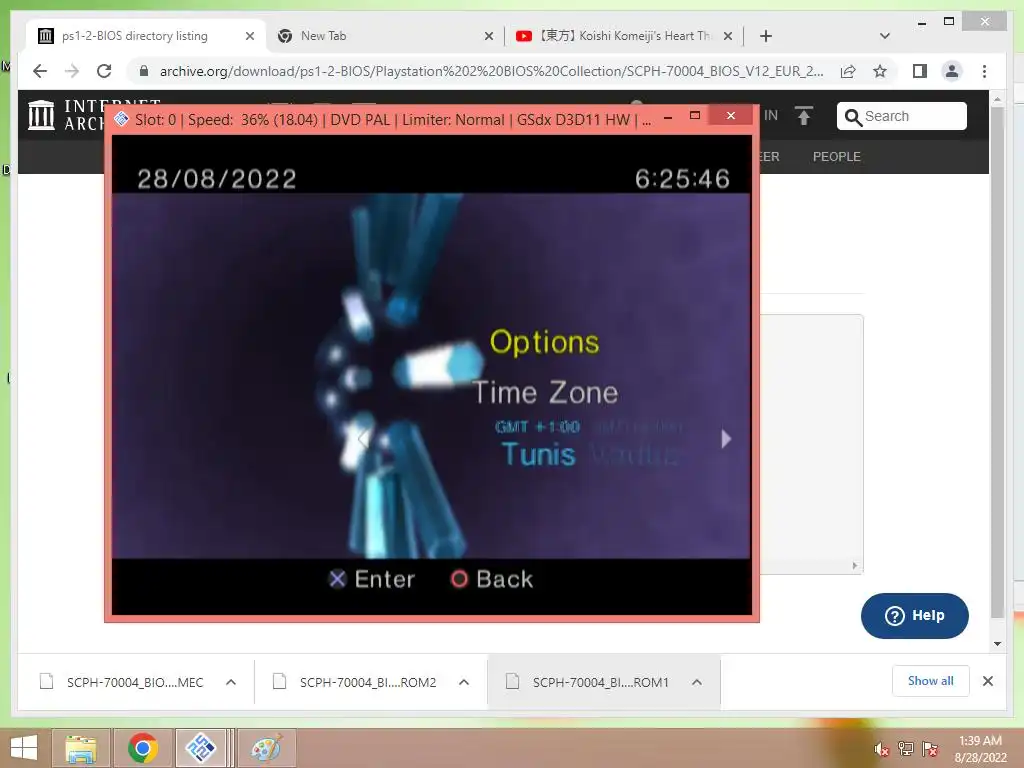1024x768 pixels.
Task: Open Chrome profile avatar
Action: tap(952, 71)
